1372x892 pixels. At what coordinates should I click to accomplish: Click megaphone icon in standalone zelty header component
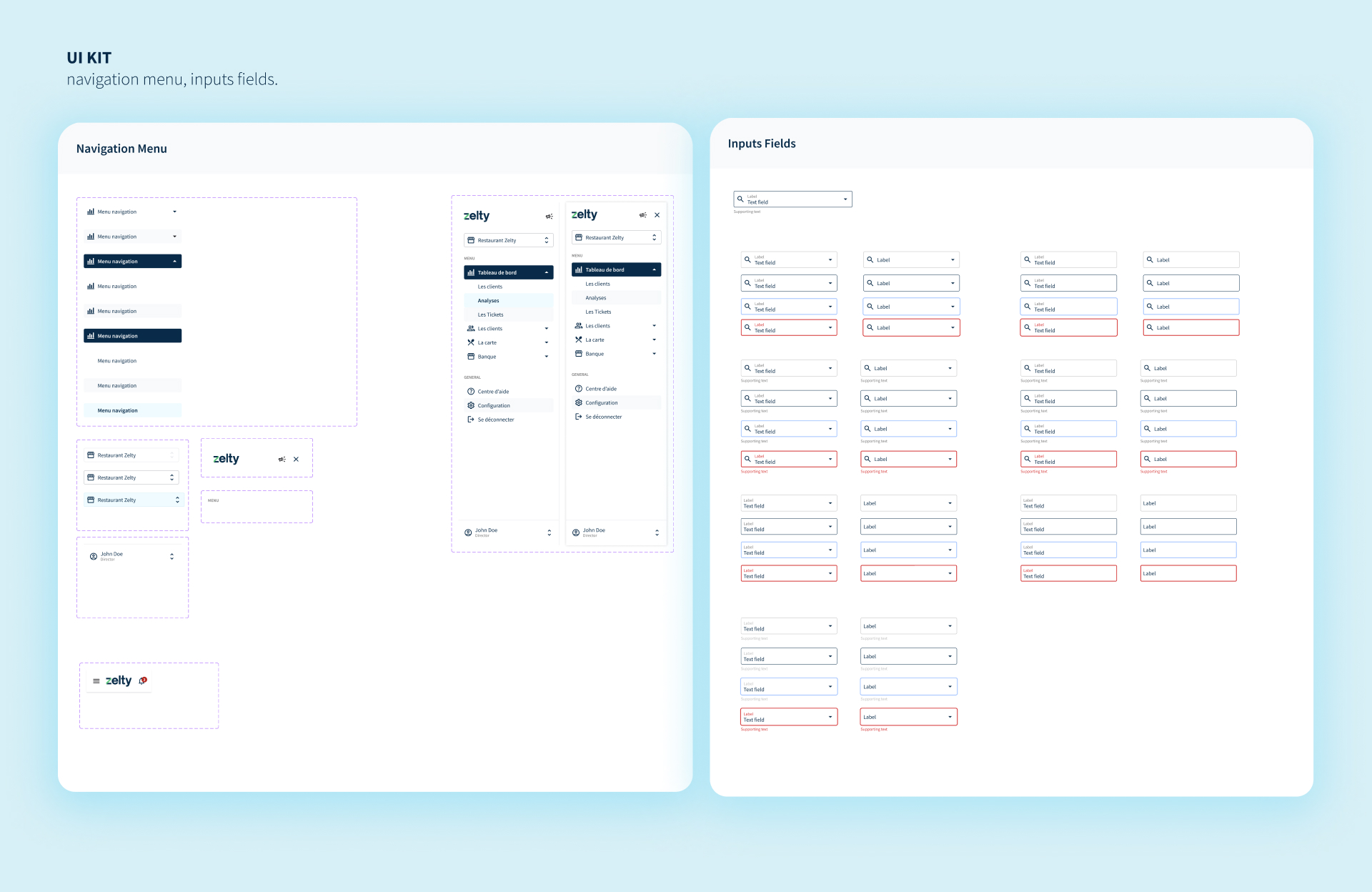[x=282, y=460]
